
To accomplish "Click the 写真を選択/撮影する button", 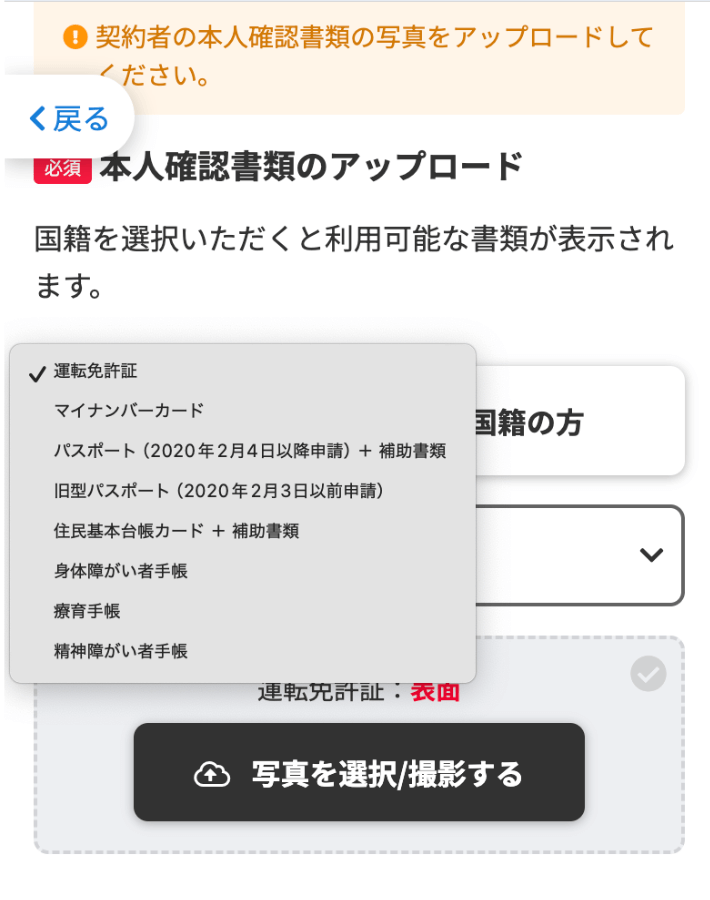I will coord(357,774).
